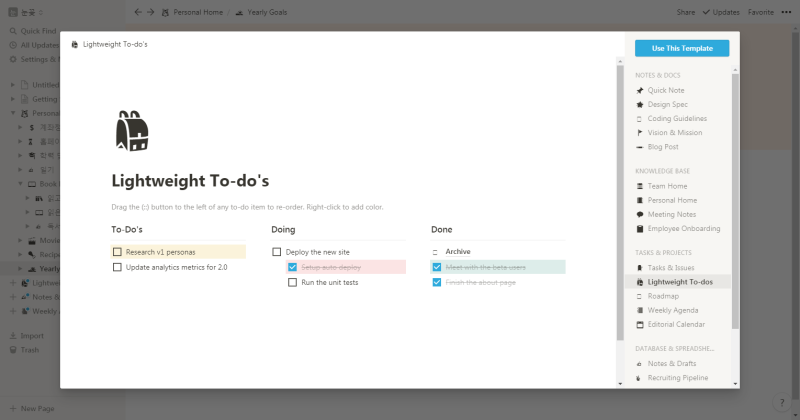
Task: Select the Design Spec template
Action: 667,105
